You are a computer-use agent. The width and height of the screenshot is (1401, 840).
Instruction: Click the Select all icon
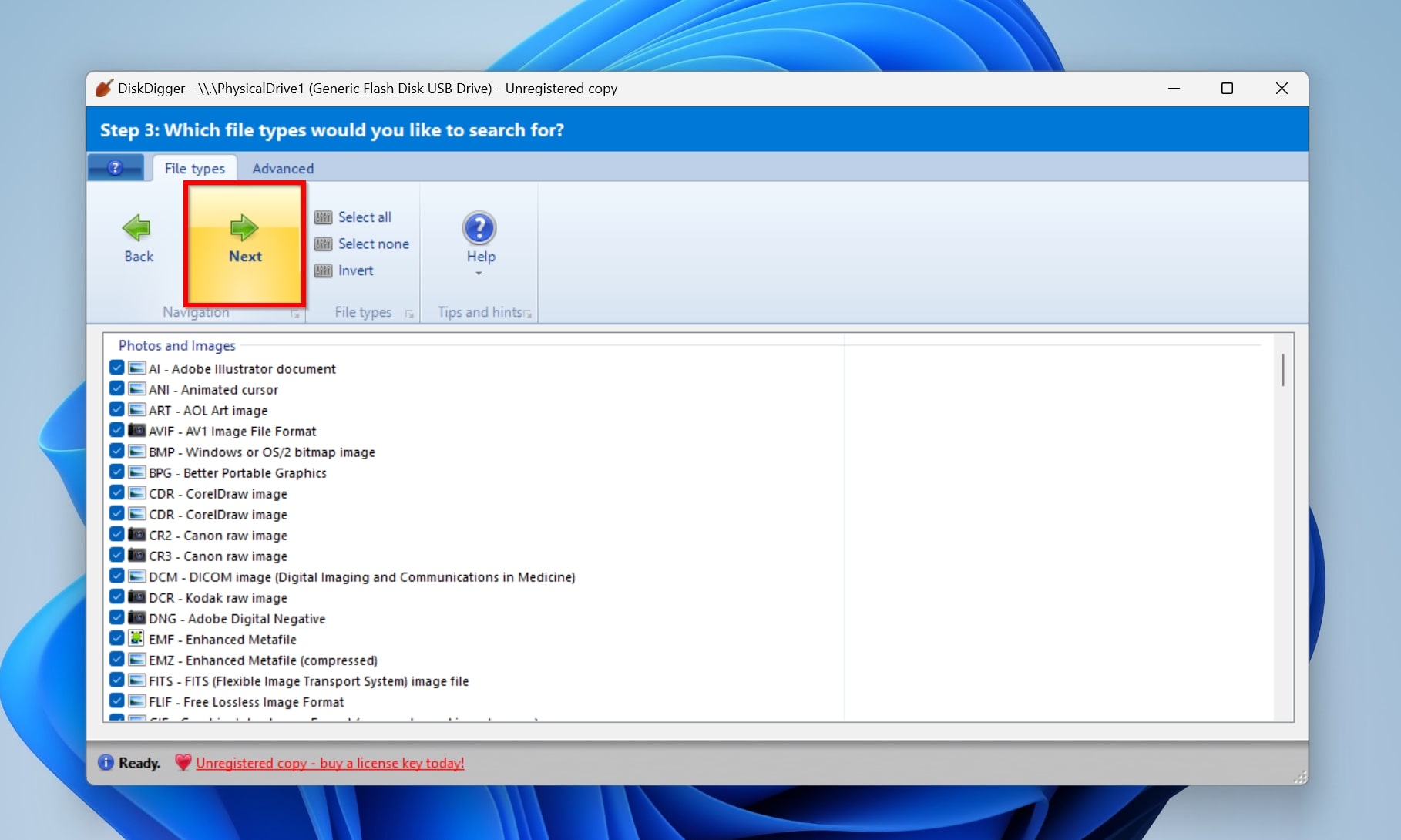click(324, 217)
